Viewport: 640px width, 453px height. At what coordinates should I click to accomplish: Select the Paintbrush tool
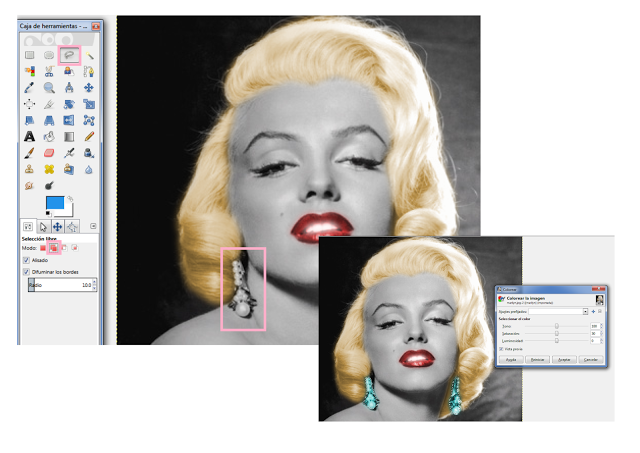click(x=29, y=153)
